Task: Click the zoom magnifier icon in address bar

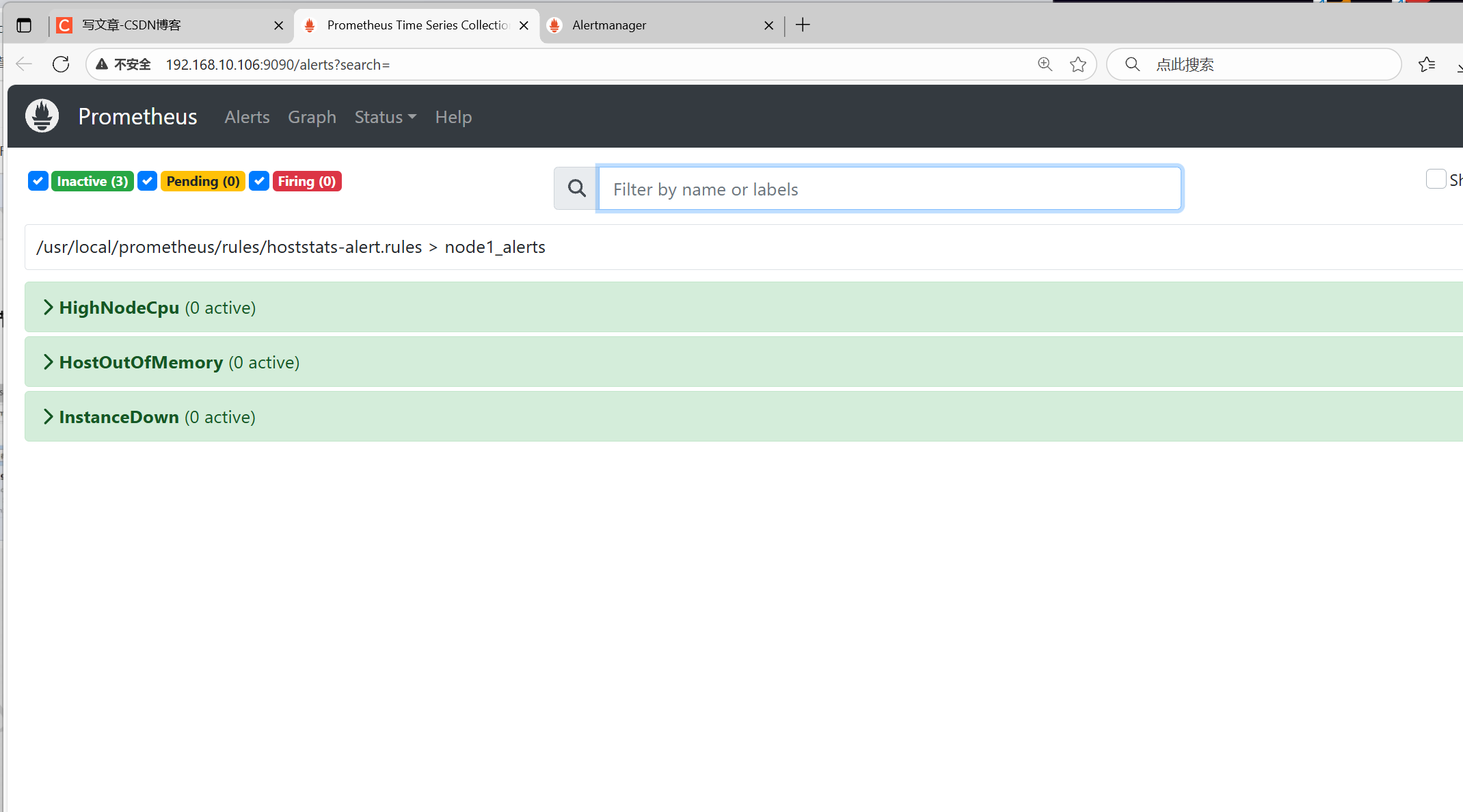Action: pyautogui.click(x=1045, y=64)
